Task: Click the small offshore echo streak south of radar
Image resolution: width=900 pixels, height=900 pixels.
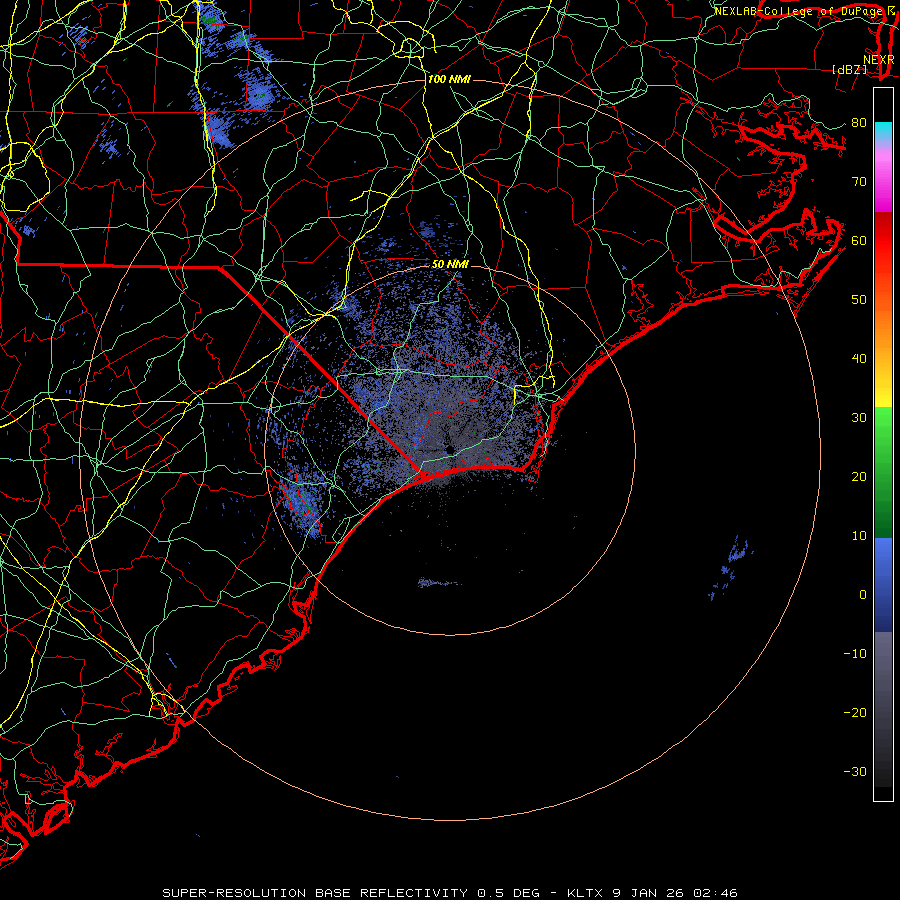Action: click(x=439, y=583)
